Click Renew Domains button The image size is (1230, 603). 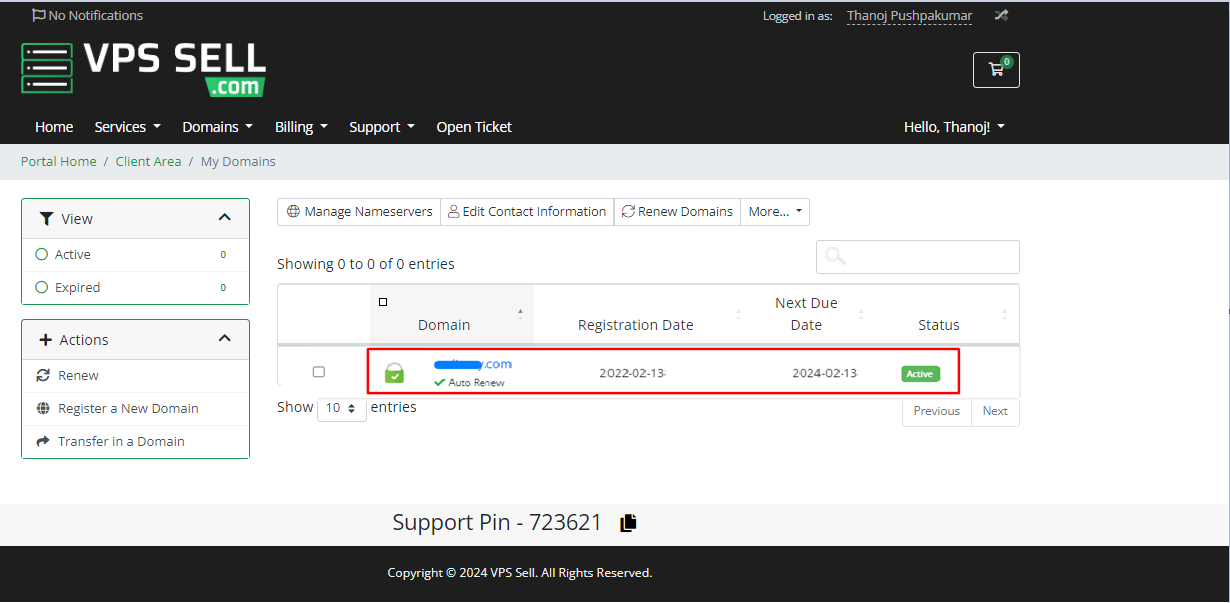point(677,212)
